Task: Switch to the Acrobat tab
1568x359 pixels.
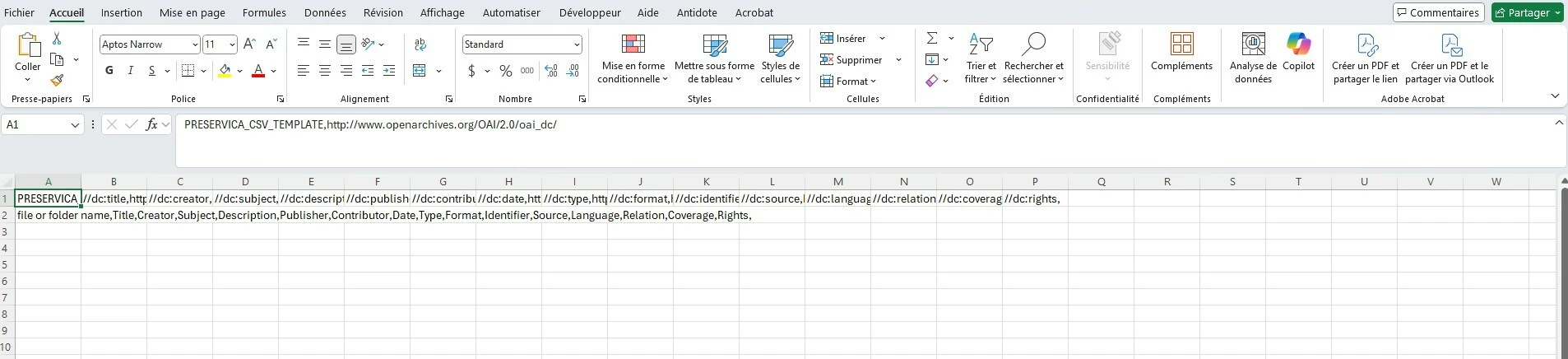Action: pos(754,12)
